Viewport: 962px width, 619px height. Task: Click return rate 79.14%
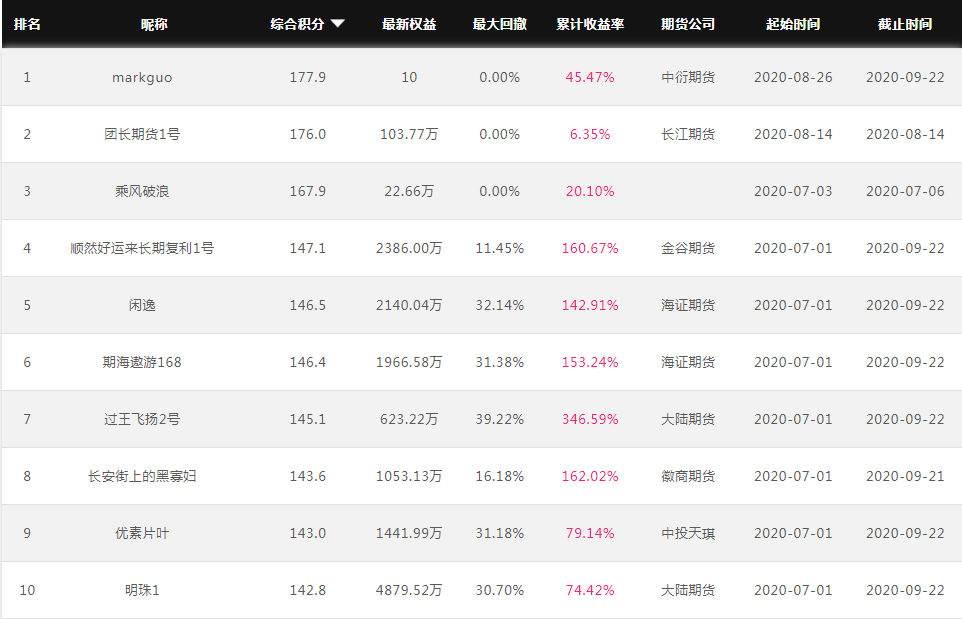tap(590, 533)
